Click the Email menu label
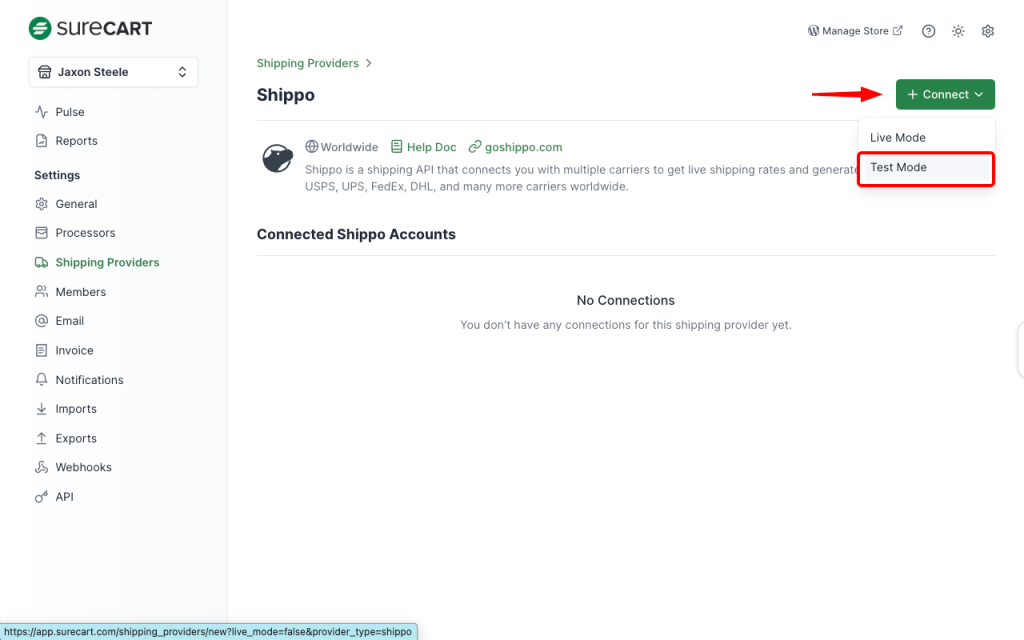 tap(70, 321)
